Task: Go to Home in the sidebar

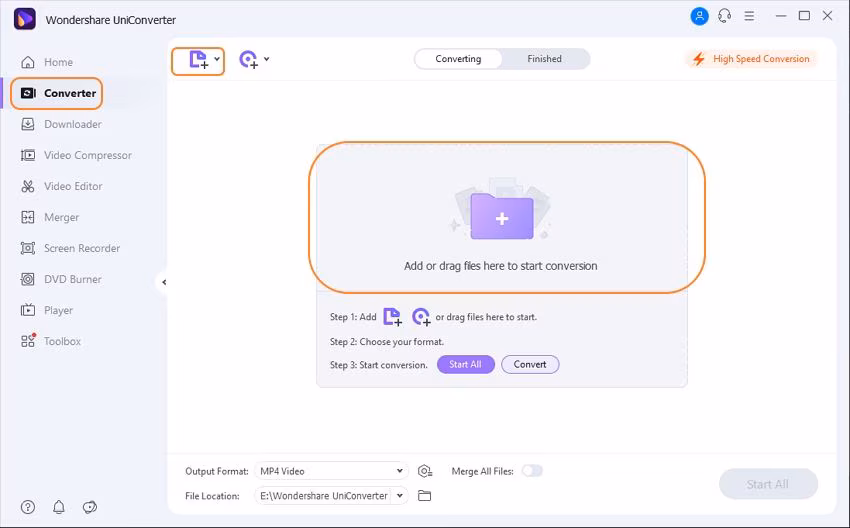Action: (47, 62)
